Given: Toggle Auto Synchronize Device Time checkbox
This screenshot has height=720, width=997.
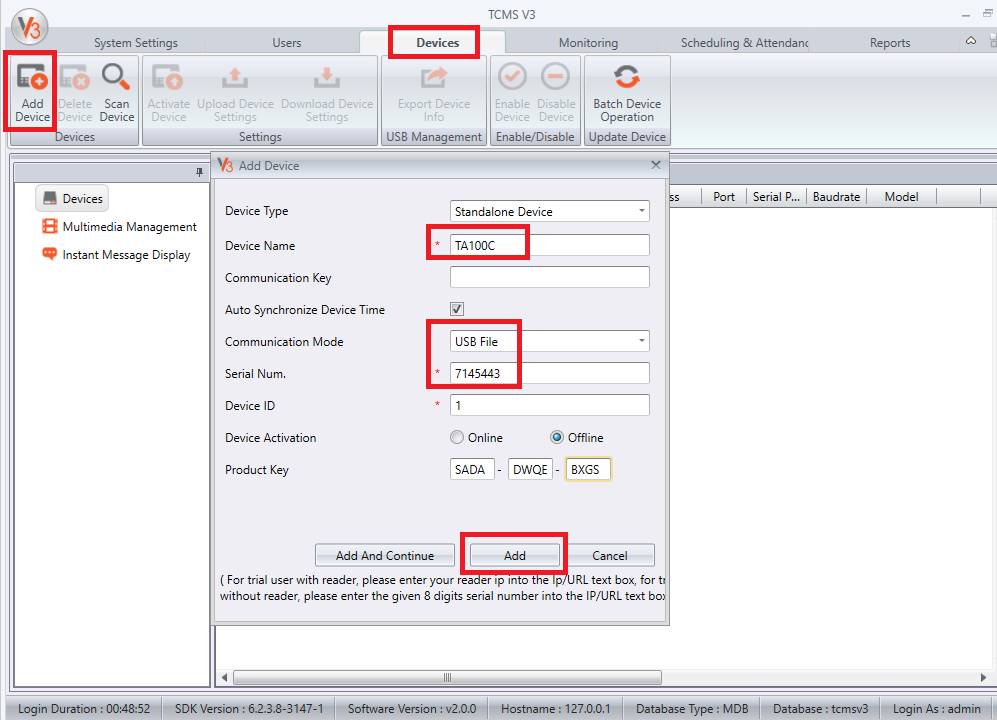Looking at the screenshot, I should click(457, 309).
